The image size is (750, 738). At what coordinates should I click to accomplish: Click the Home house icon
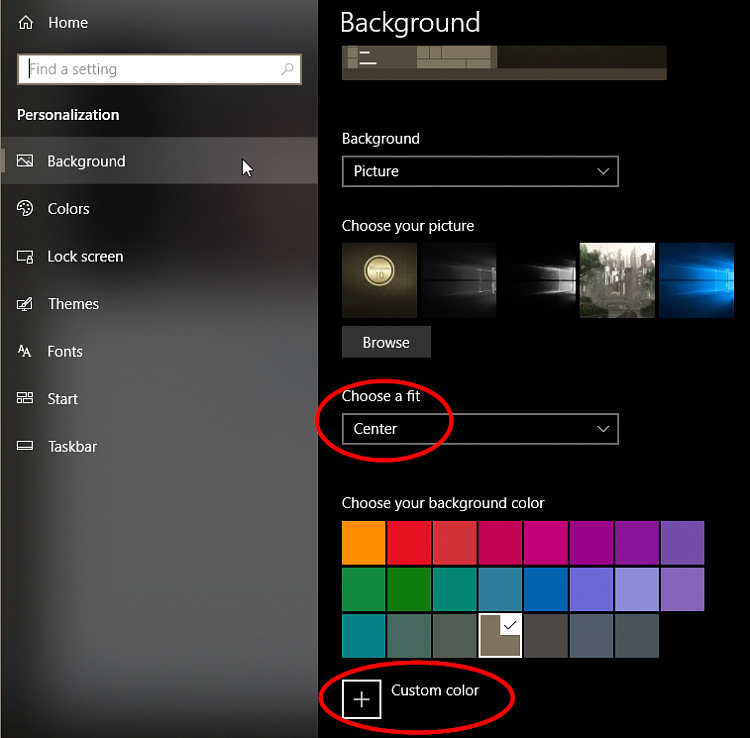click(26, 22)
